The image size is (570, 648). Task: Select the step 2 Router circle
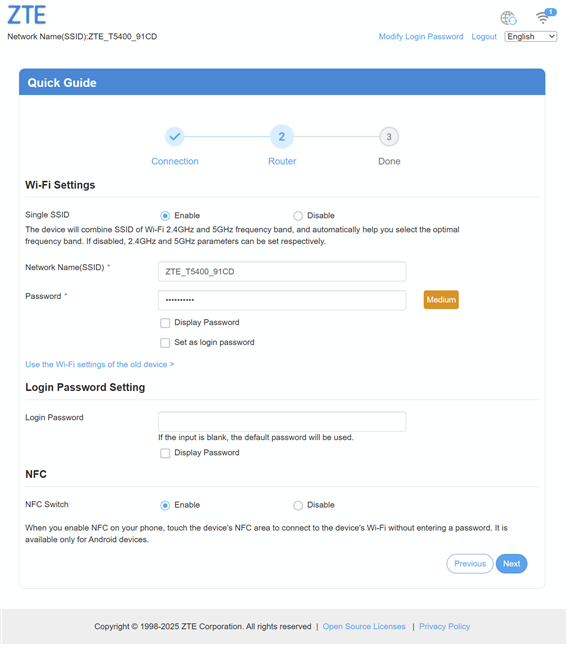pos(281,136)
